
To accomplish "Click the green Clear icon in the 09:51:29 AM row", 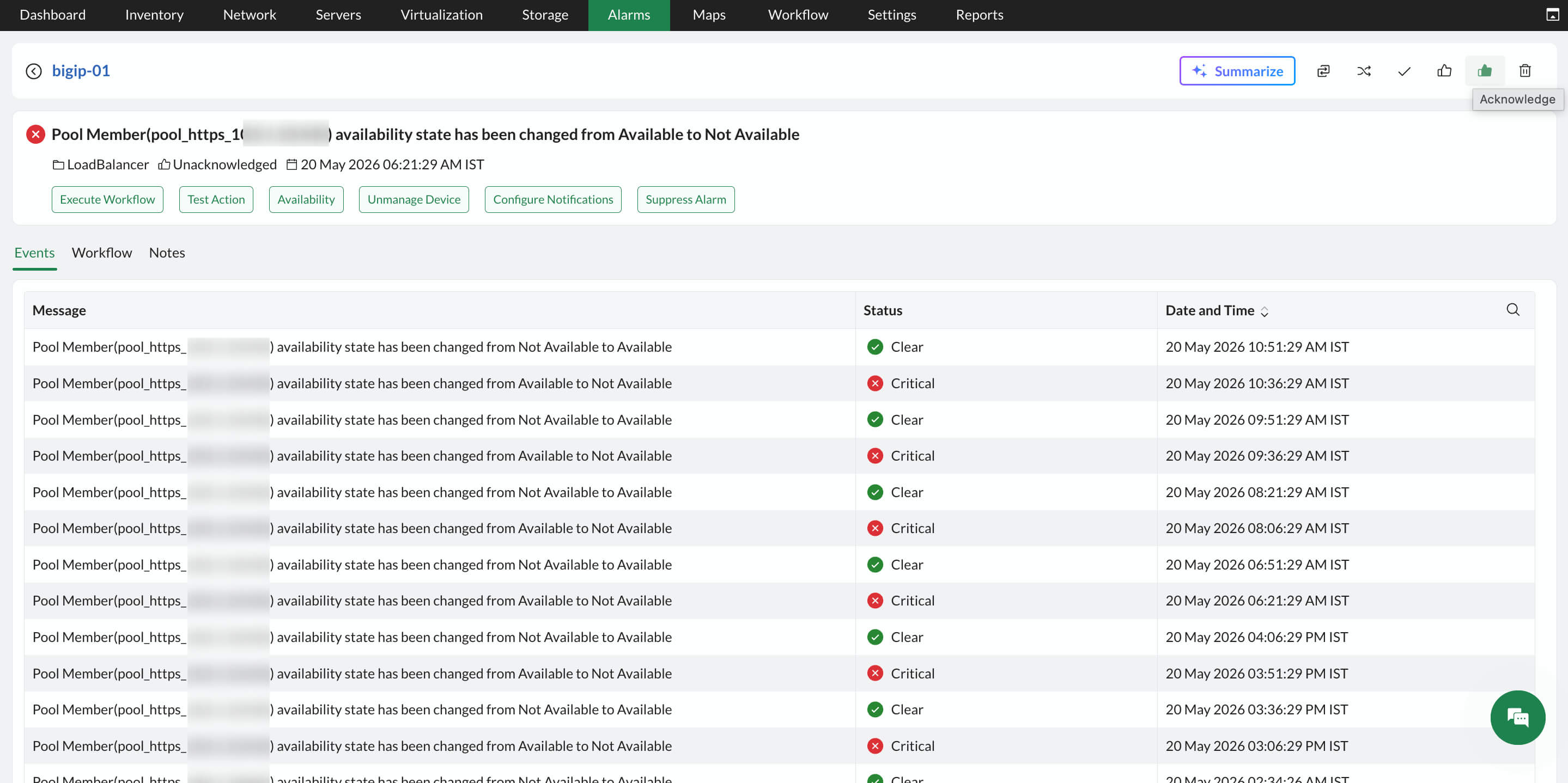I will coord(874,420).
